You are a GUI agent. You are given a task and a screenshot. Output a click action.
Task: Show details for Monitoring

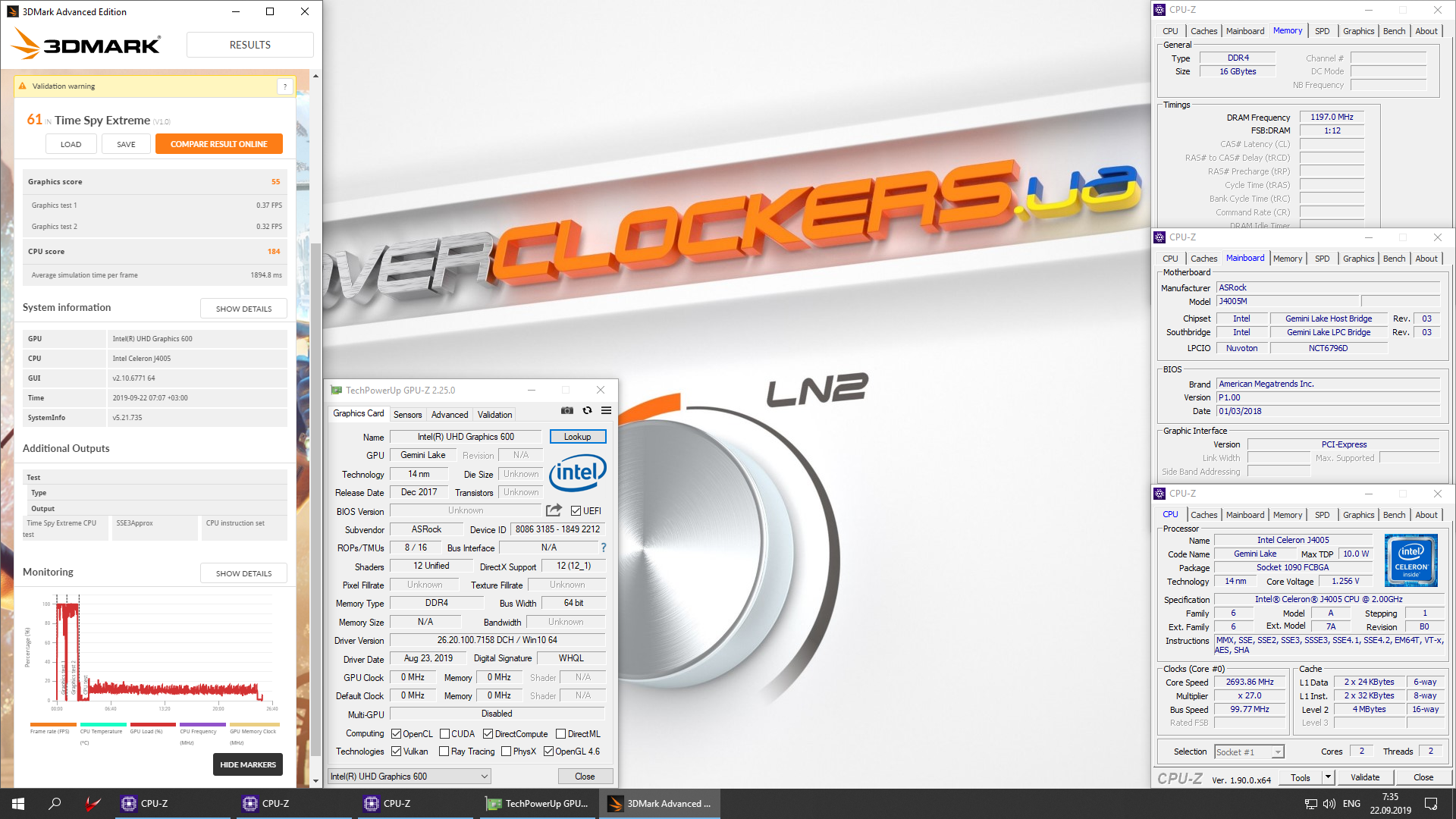(x=243, y=573)
